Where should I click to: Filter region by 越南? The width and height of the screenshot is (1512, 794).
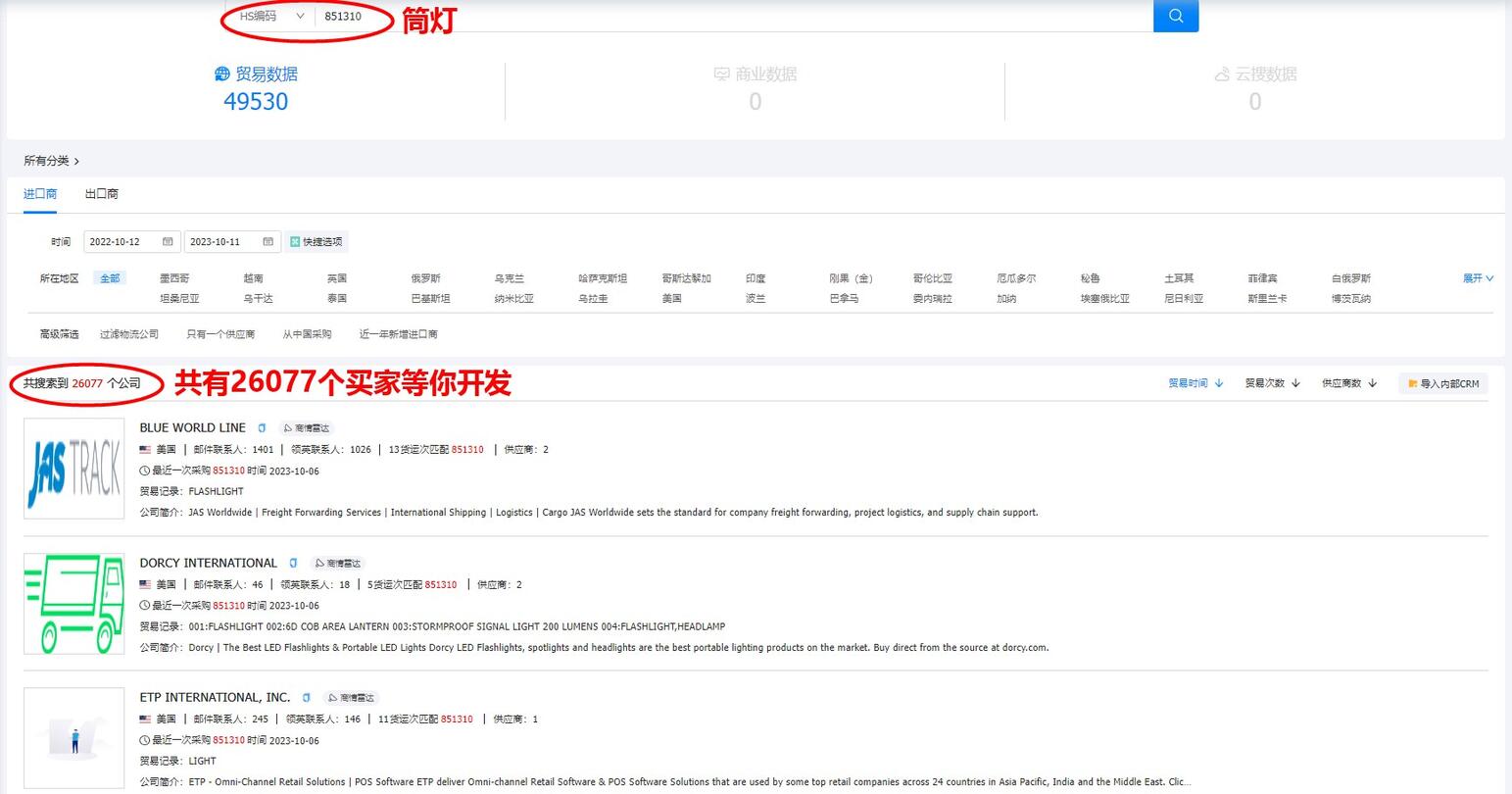(253, 278)
